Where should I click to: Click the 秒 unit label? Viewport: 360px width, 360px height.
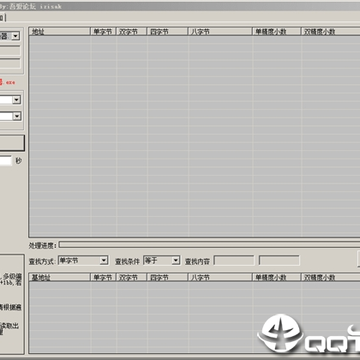click(x=19, y=161)
